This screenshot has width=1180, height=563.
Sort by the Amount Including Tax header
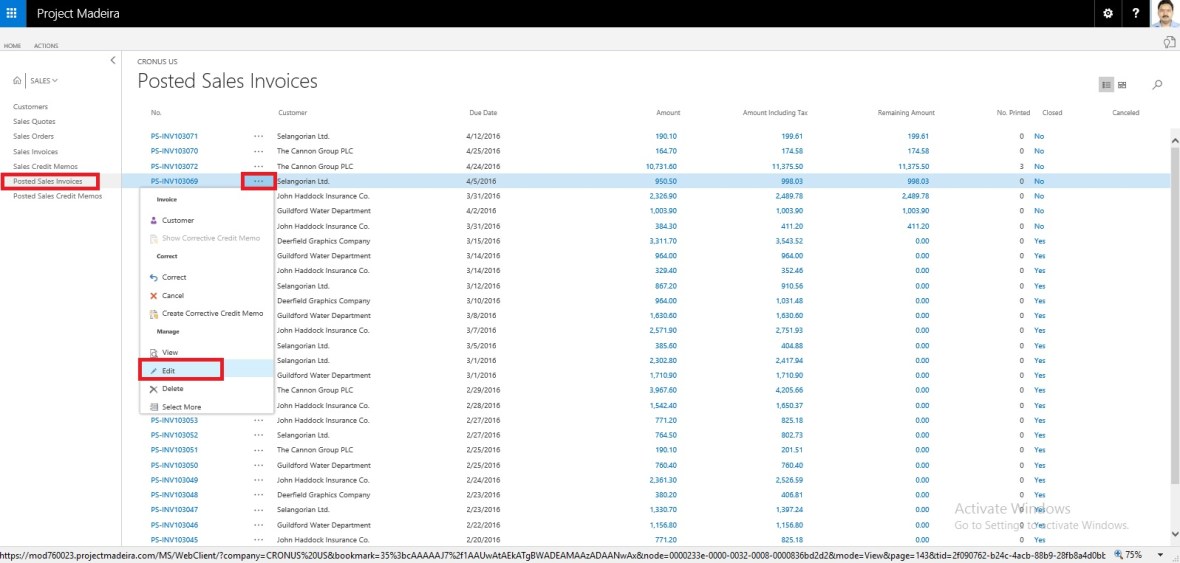pos(775,113)
